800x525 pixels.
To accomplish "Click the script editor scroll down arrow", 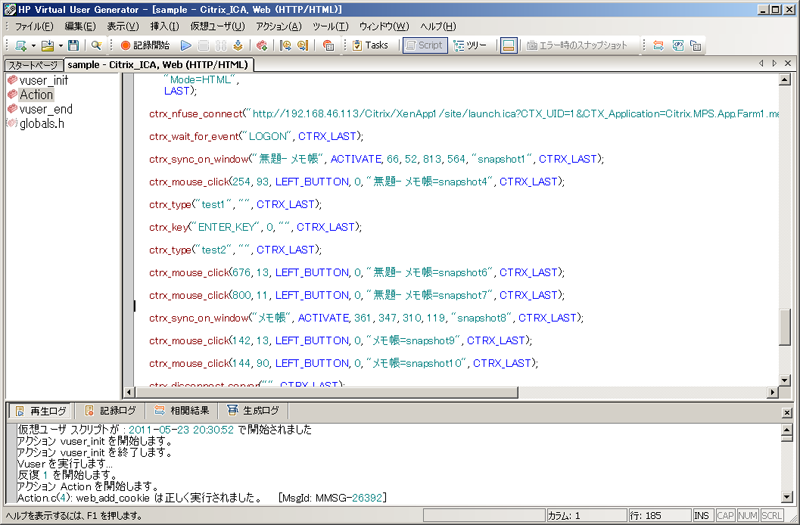I will [785, 380].
